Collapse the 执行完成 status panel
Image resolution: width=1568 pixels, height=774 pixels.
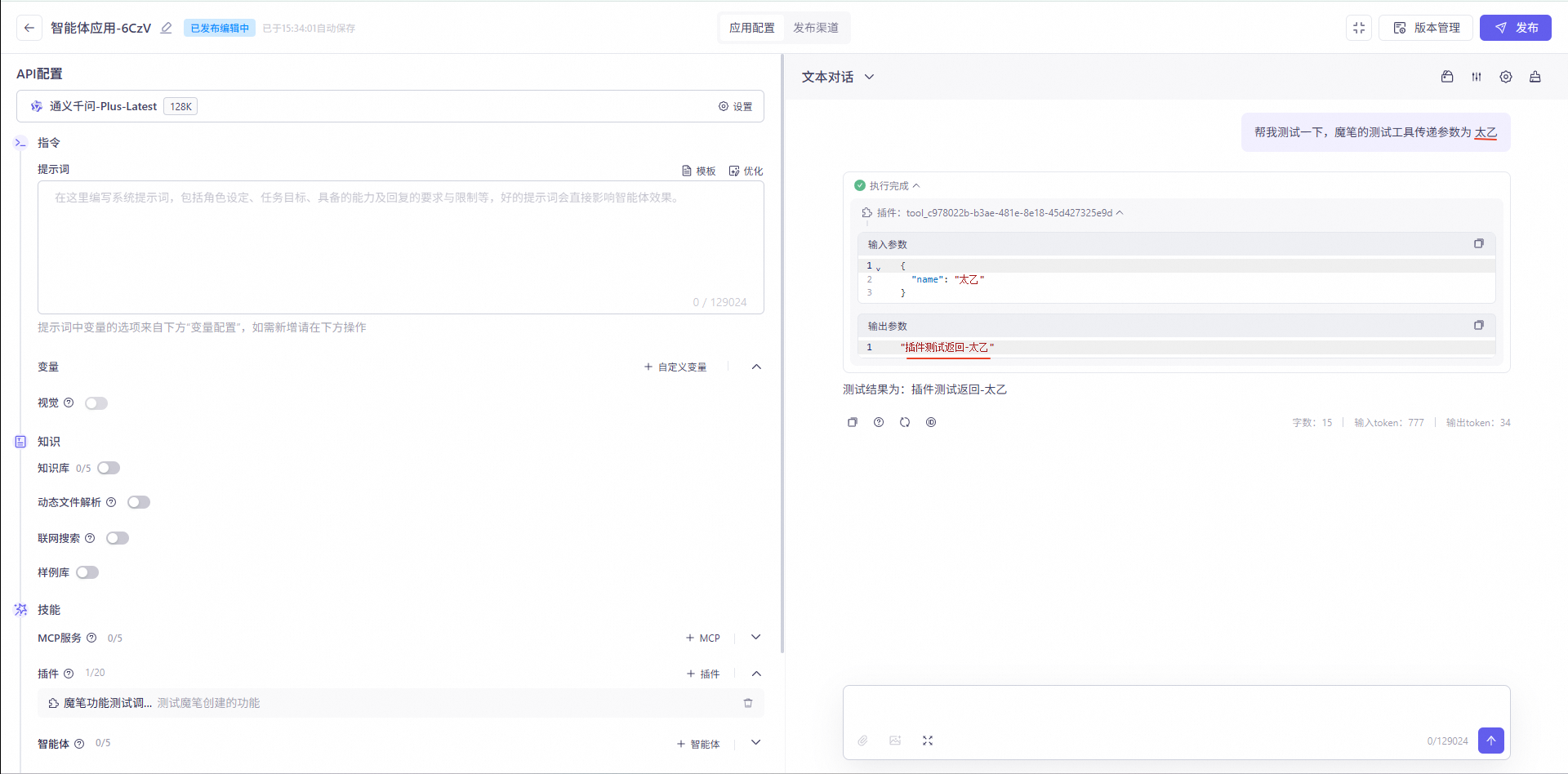916,186
